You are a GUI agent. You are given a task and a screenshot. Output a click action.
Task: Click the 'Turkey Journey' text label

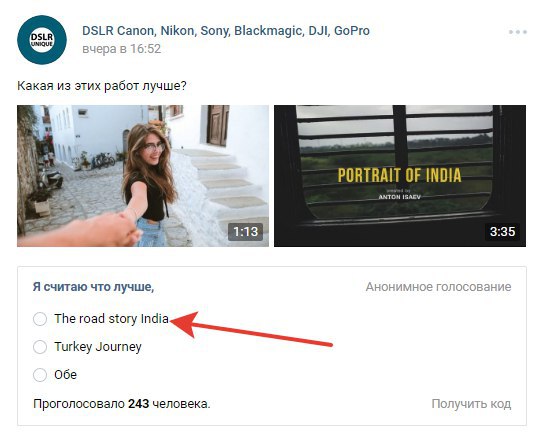point(98,347)
